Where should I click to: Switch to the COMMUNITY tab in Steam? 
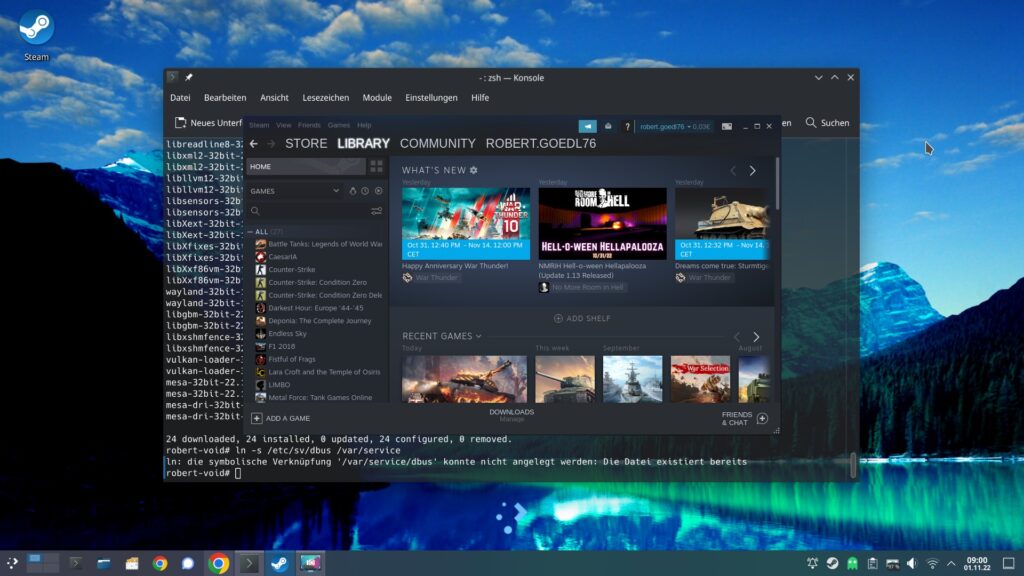click(x=438, y=144)
